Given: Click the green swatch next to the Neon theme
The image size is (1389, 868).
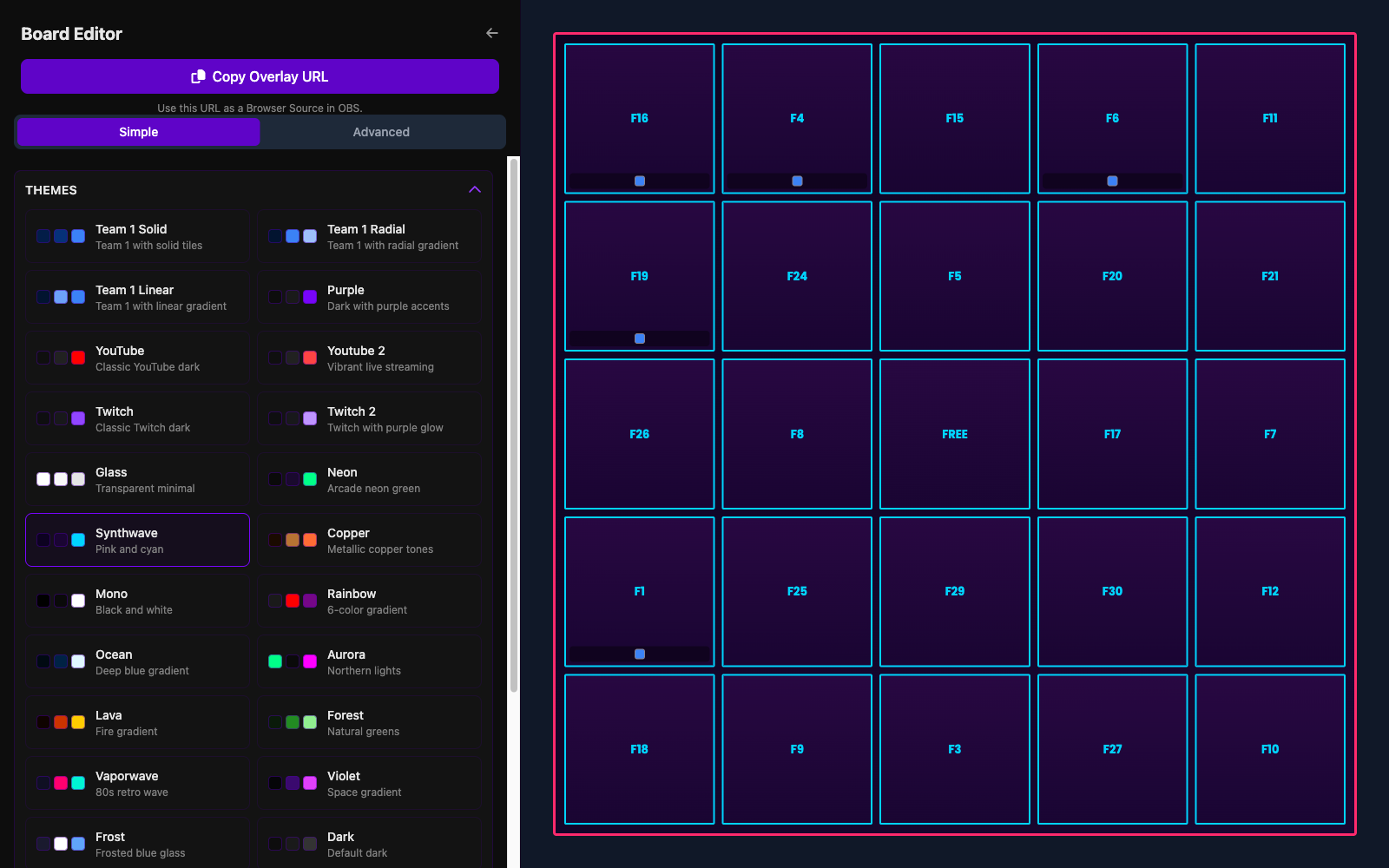Looking at the screenshot, I should point(308,478).
